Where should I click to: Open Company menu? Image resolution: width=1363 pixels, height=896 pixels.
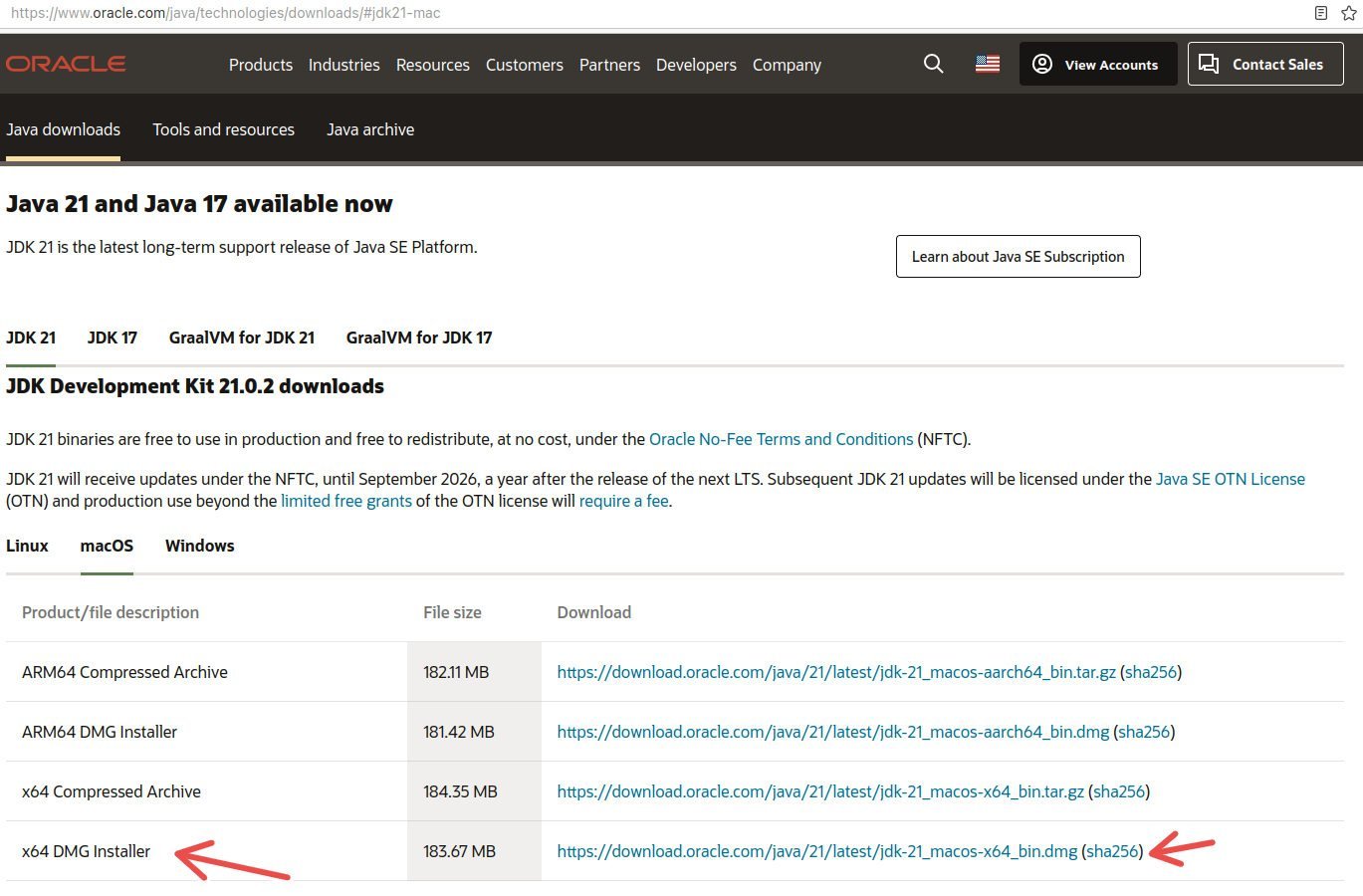tap(787, 65)
